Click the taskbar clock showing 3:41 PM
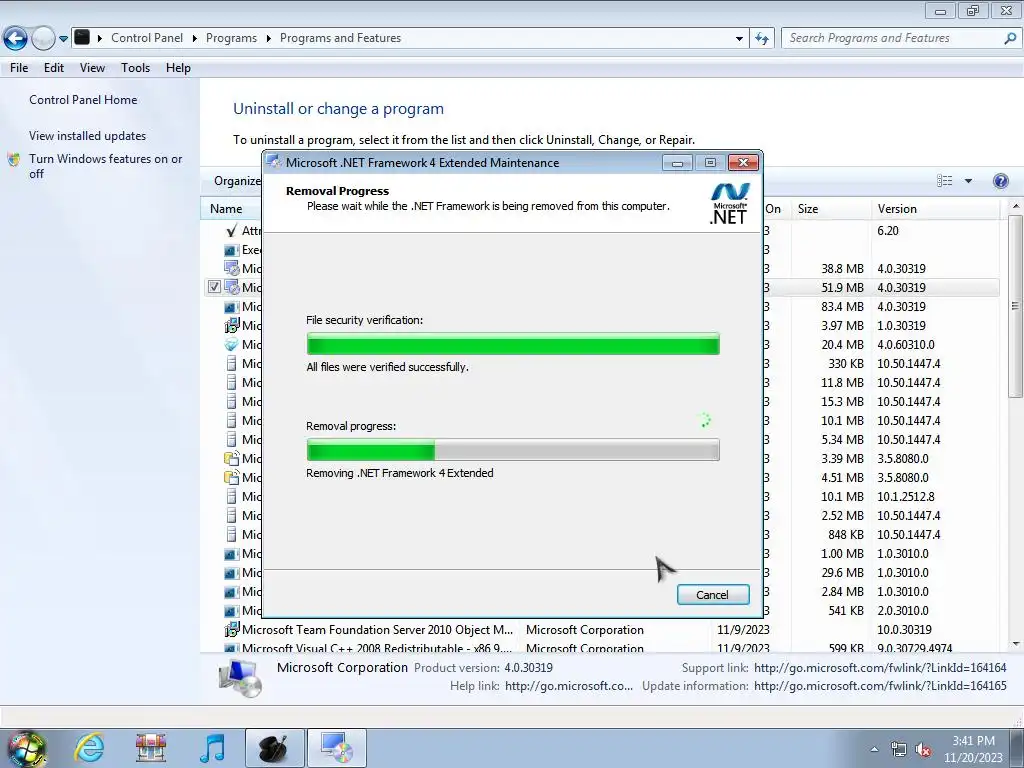 tap(973, 749)
